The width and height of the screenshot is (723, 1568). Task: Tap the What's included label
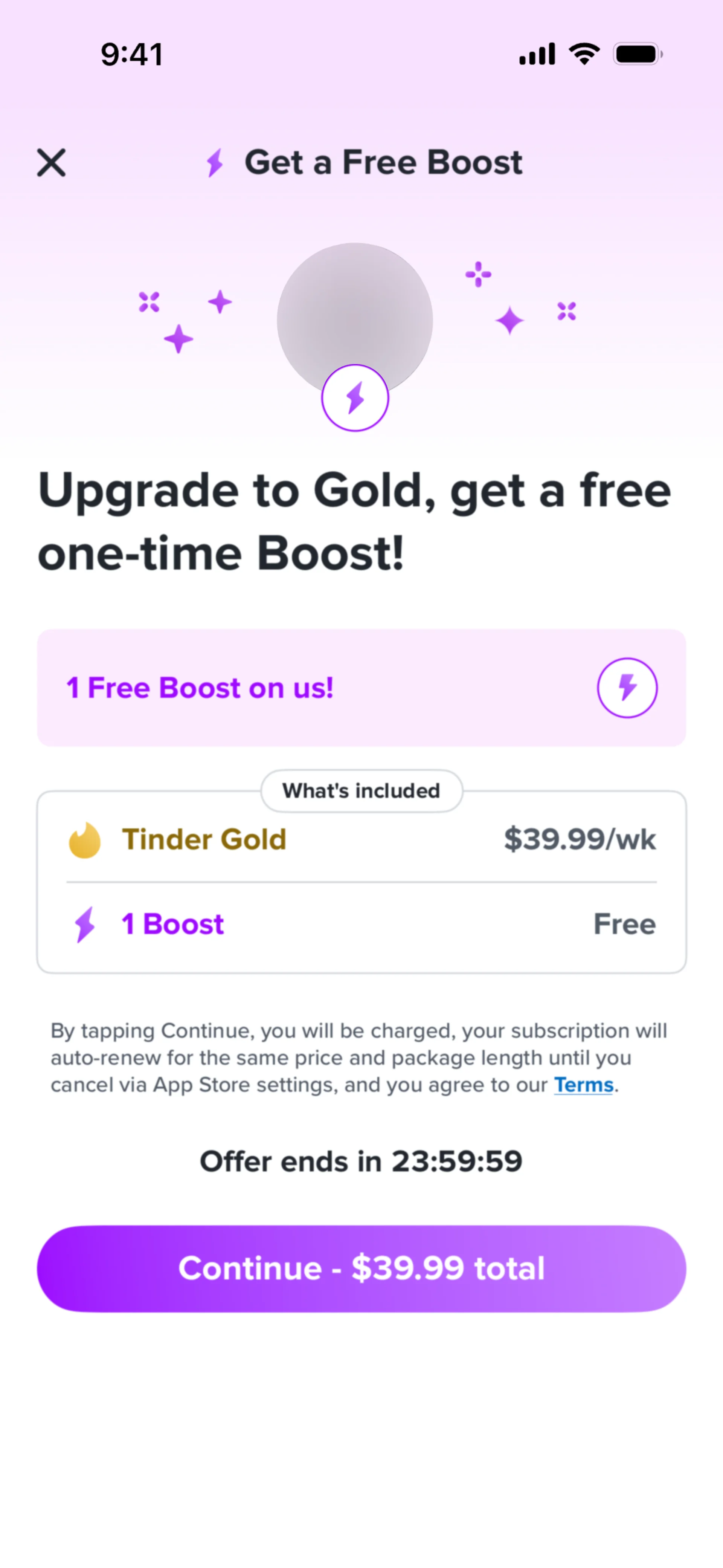click(361, 790)
